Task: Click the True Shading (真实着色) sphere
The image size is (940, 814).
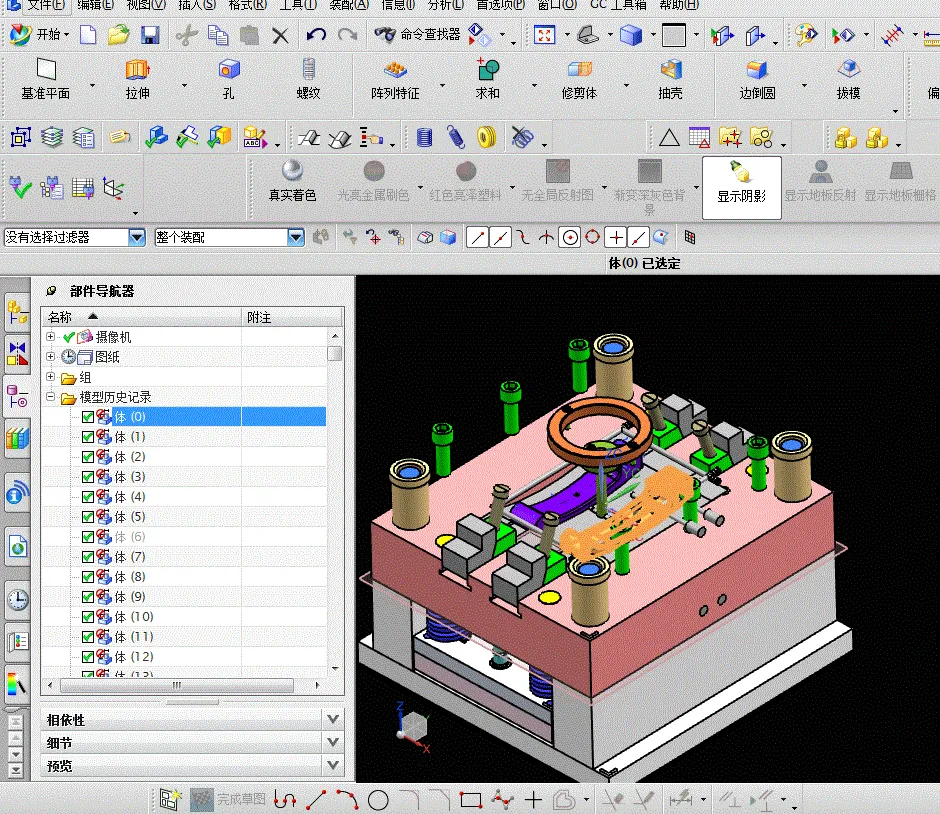Action: pos(292,181)
